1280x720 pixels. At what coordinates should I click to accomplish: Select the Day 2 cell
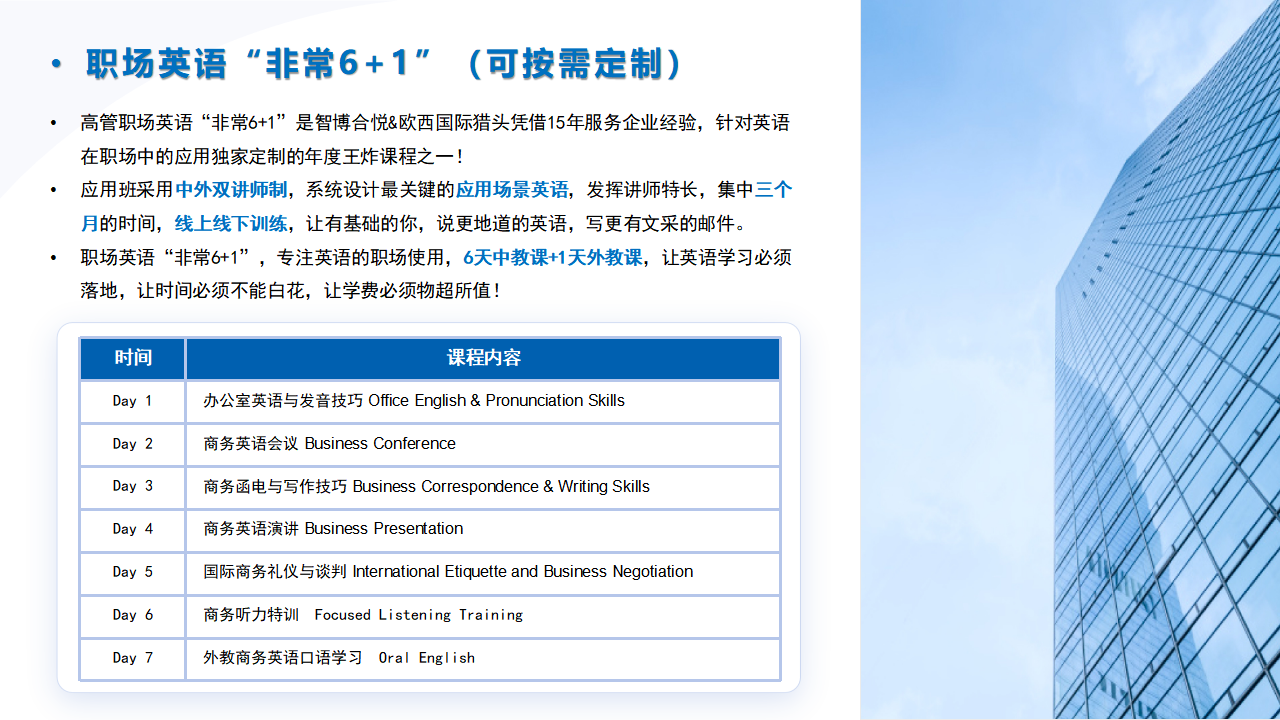(x=133, y=444)
